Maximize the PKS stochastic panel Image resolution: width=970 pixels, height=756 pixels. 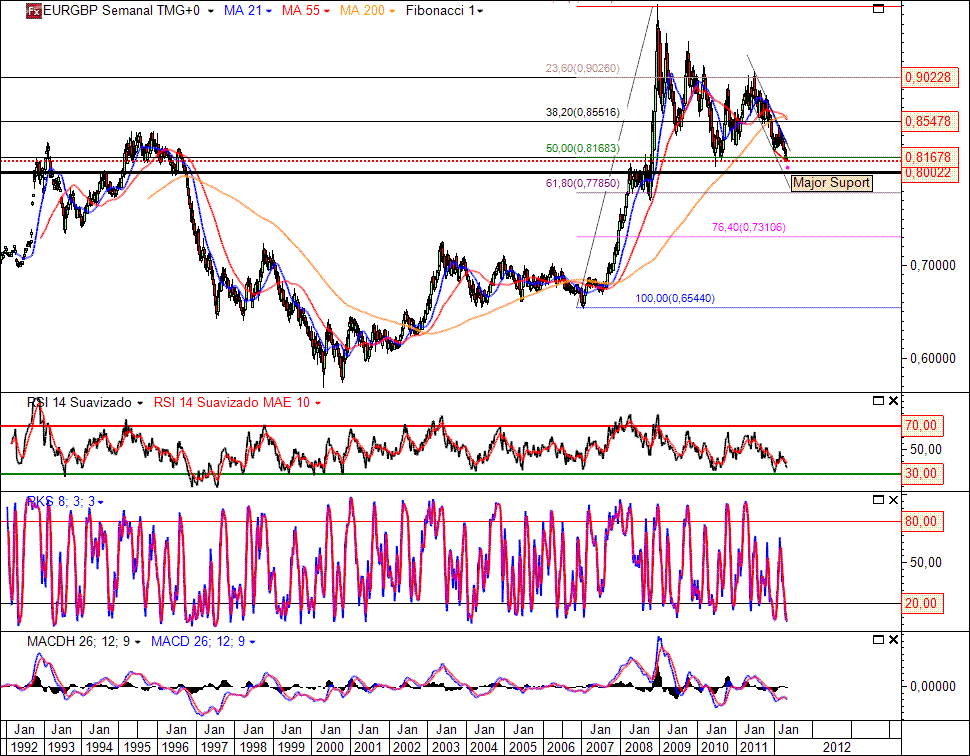[x=878, y=500]
